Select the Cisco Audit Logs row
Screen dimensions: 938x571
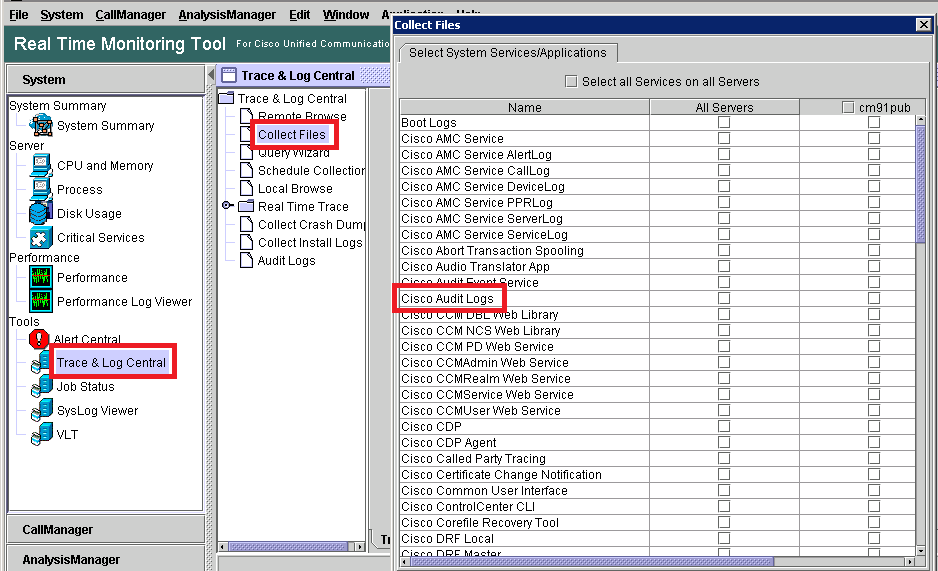[x=525, y=298]
